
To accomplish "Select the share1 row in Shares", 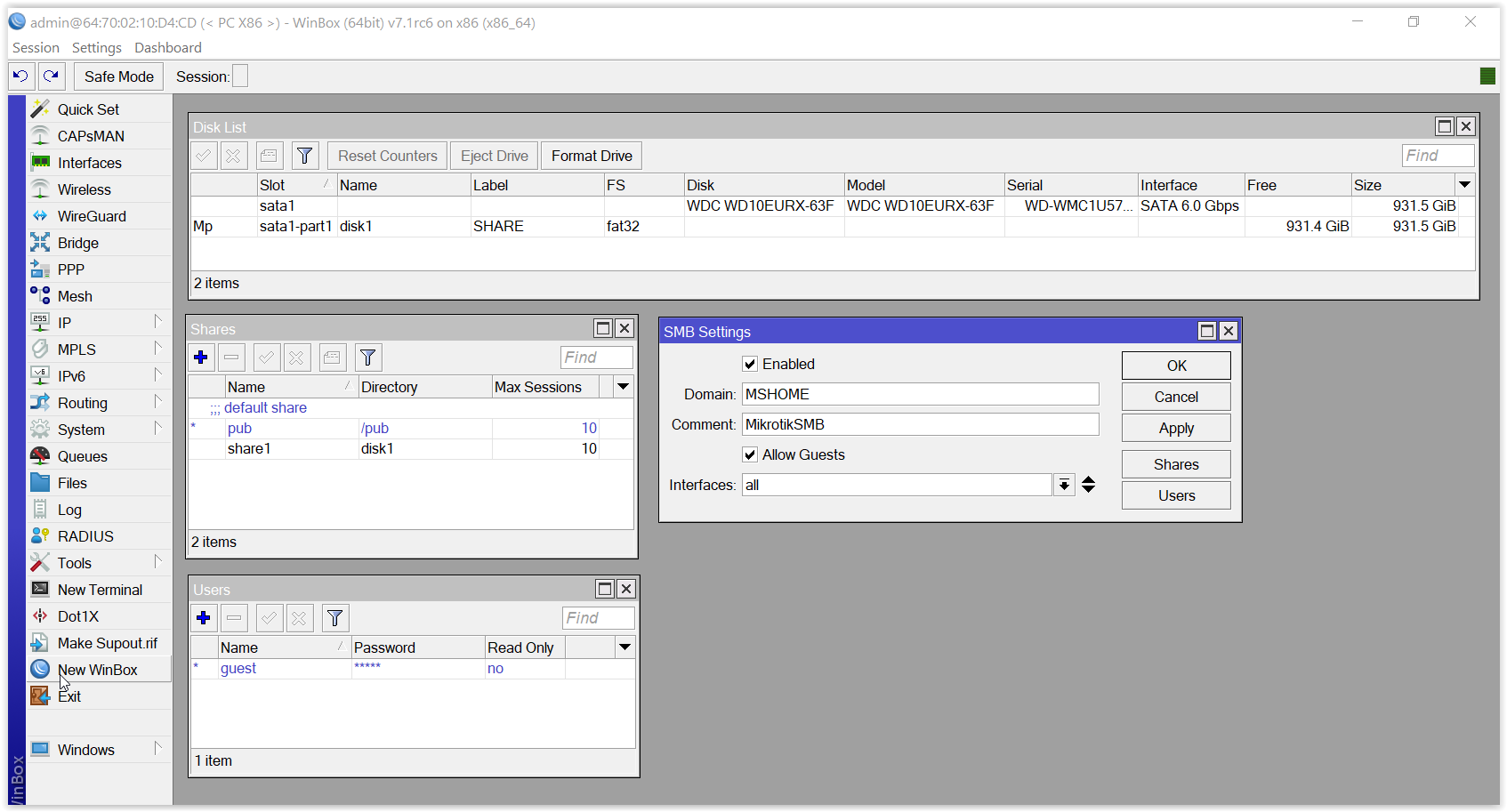I will click(411, 449).
